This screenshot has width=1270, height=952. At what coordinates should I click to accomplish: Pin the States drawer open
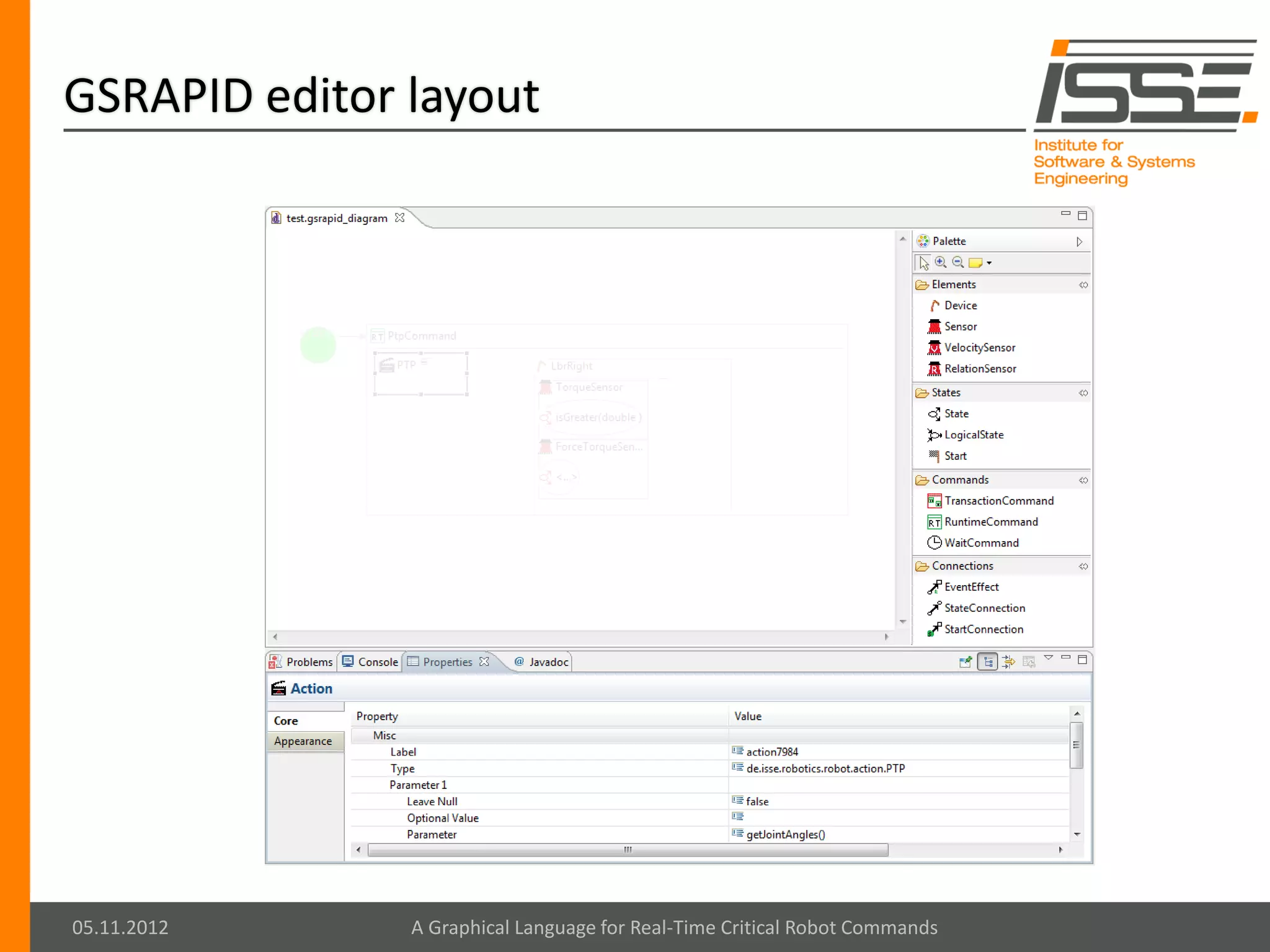click(x=1083, y=393)
